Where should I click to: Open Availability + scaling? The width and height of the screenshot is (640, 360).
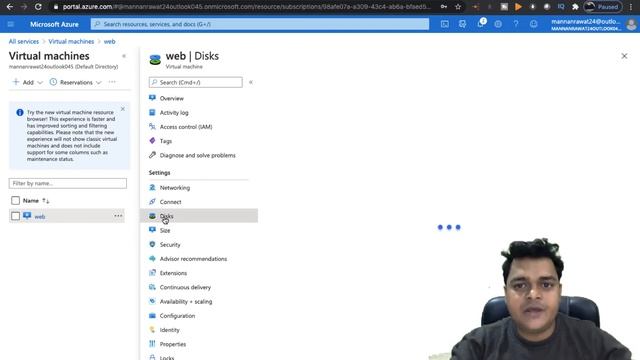click(186, 302)
